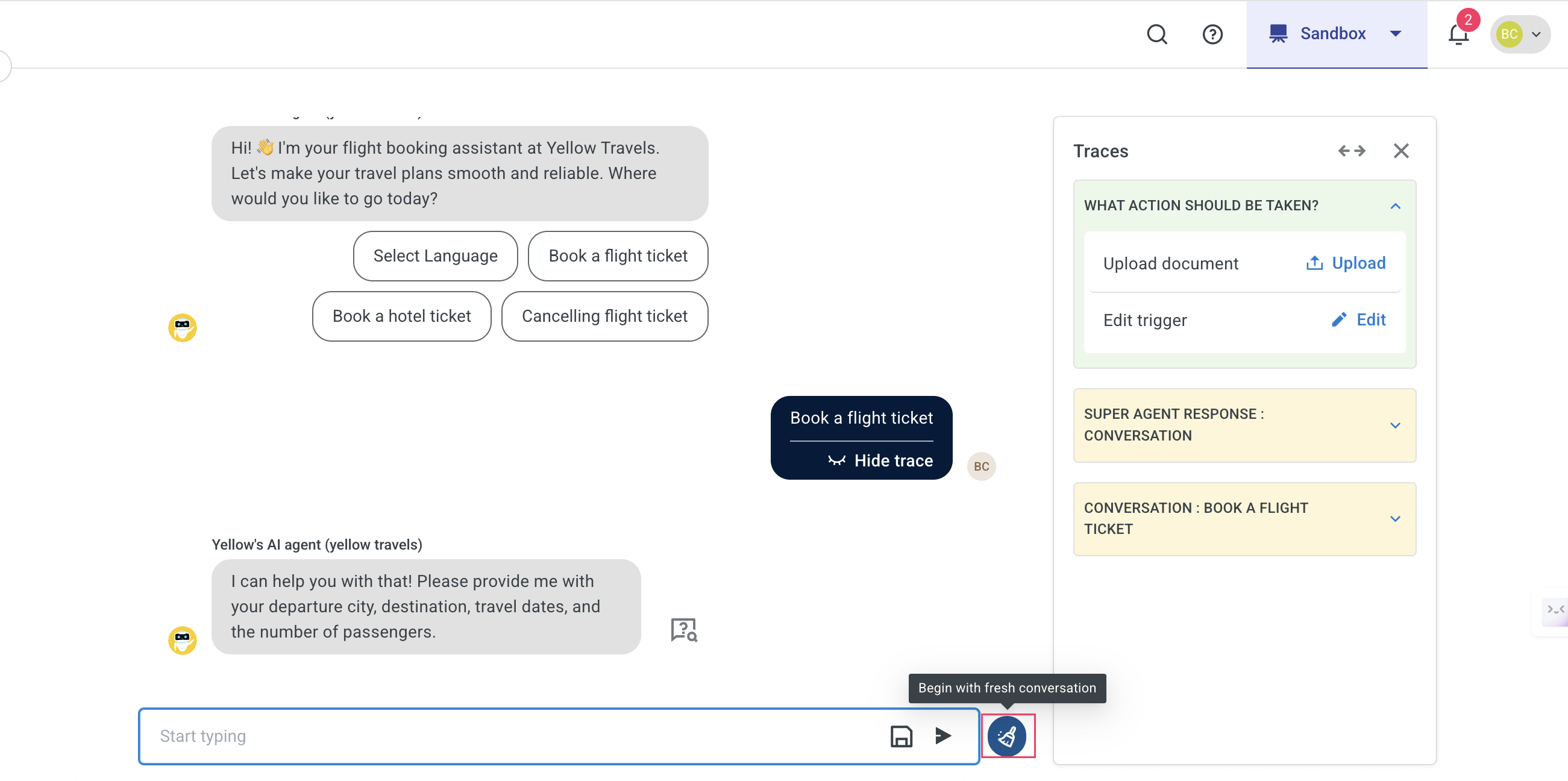Click Edit trigger label text

pyautogui.click(x=1144, y=320)
